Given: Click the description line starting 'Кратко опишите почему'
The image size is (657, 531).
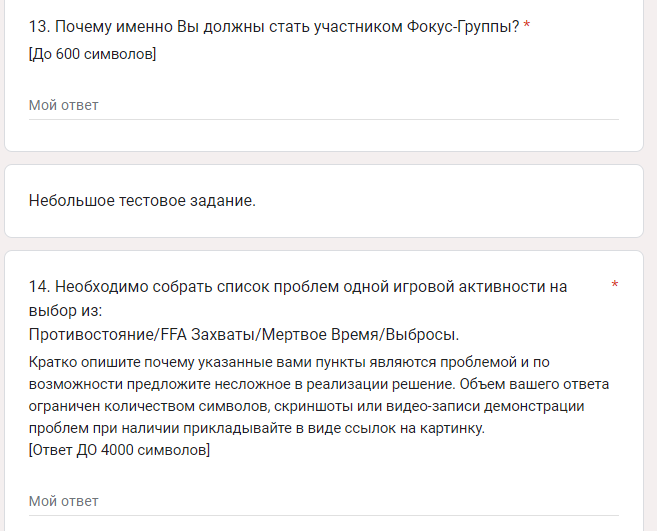Looking at the screenshot, I should coord(289,362).
